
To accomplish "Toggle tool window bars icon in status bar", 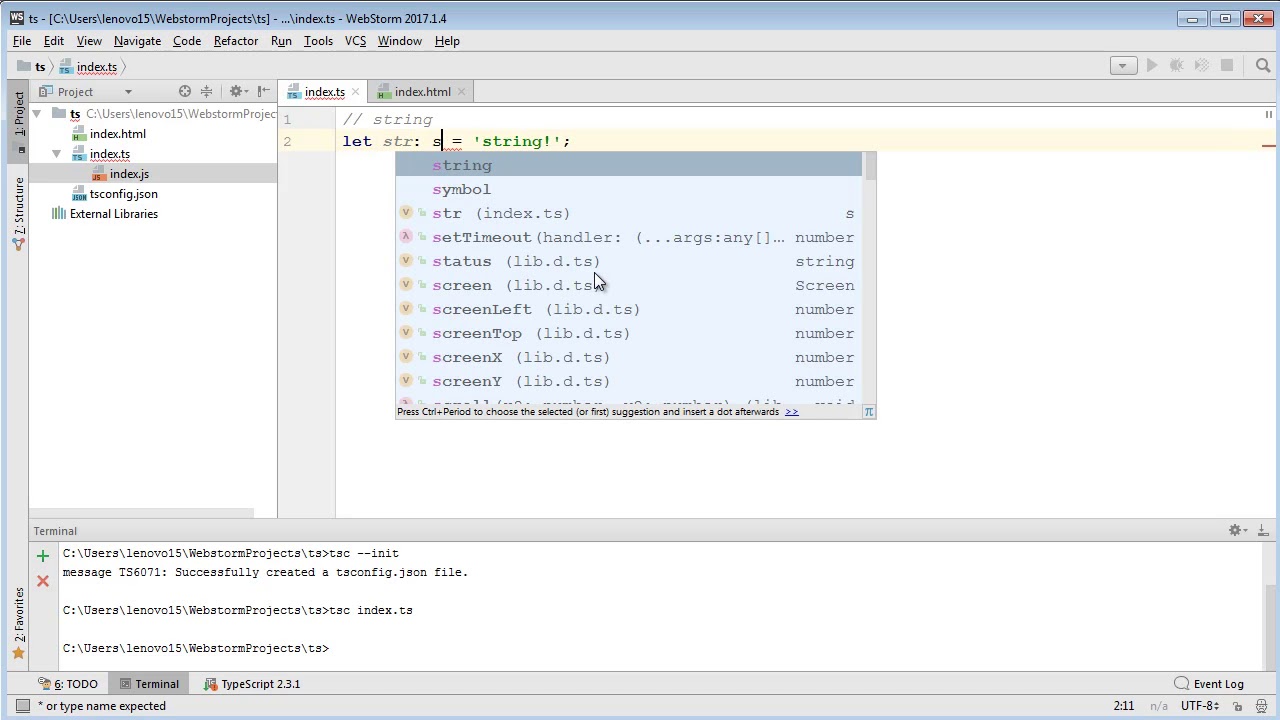I will pyautogui.click(x=22, y=706).
